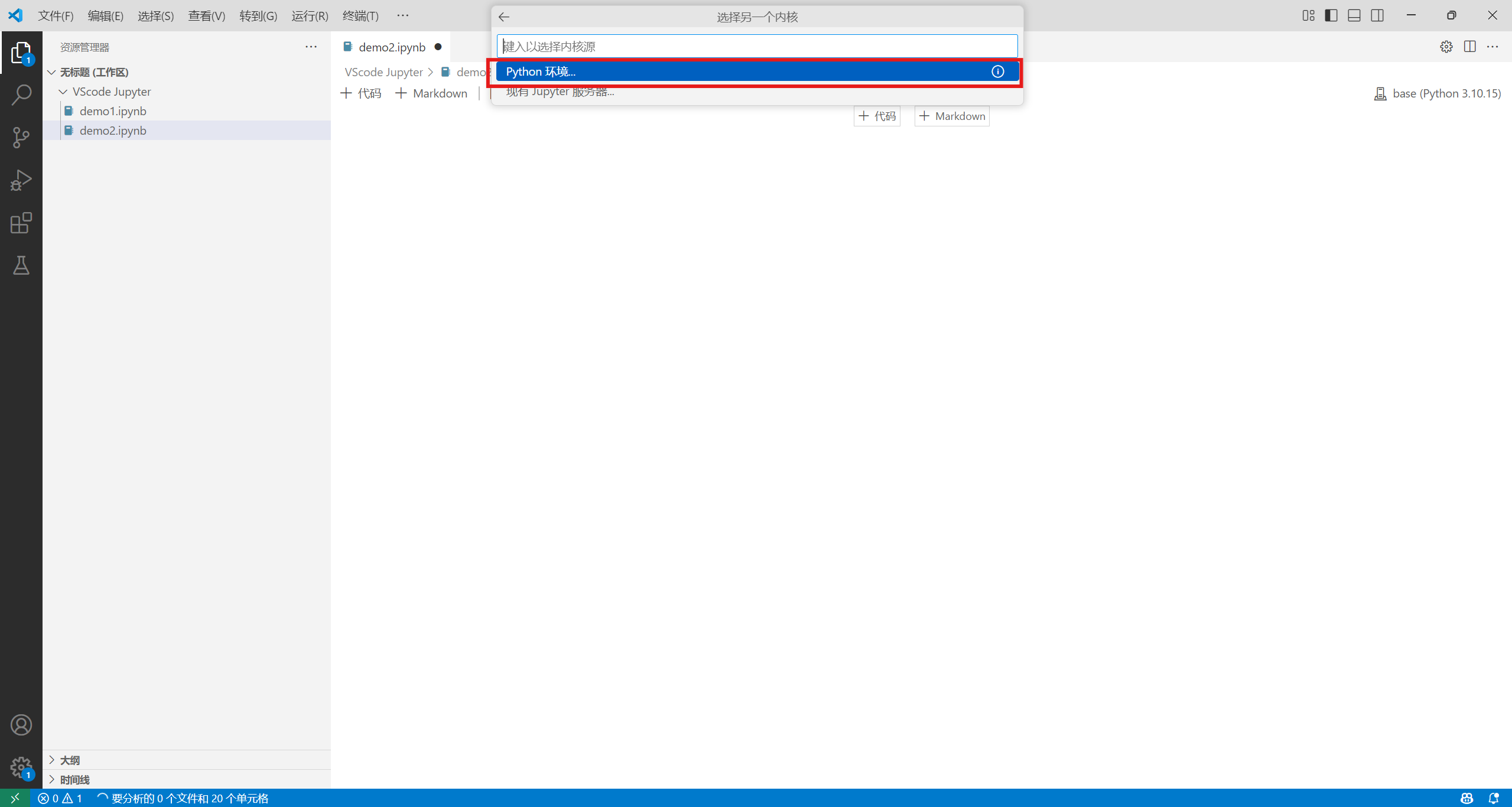Open the Extensions view
Screen dimensions: 1512x807
tap(21, 223)
